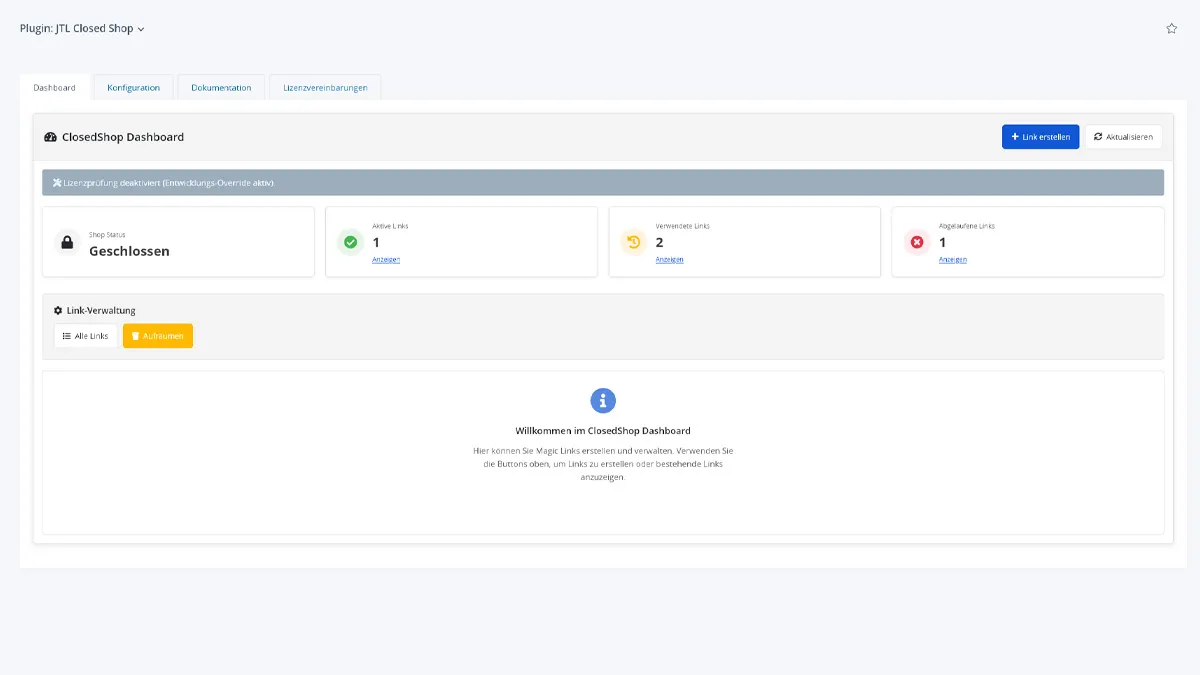Image resolution: width=1200 pixels, height=675 pixels.
Task: Open Anzeigen link under Aktive Links
Action: (386, 260)
